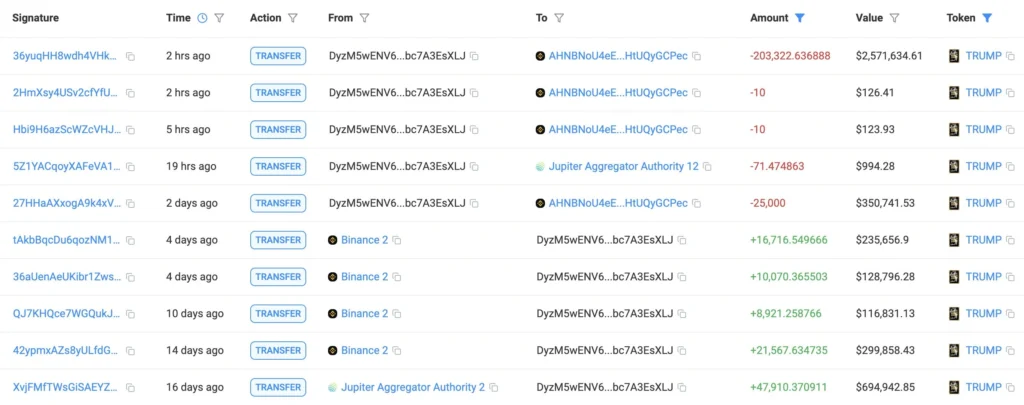The width and height of the screenshot is (1024, 405).
Task: Copy the Jupiter Aggregator Authority 2 address
Action: (494, 387)
